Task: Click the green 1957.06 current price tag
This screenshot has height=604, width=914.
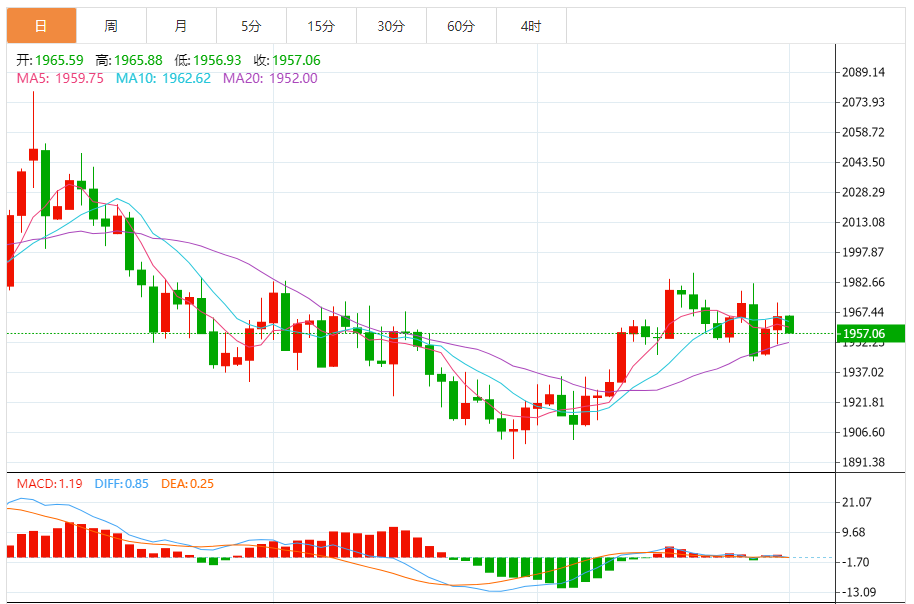Action: point(870,333)
